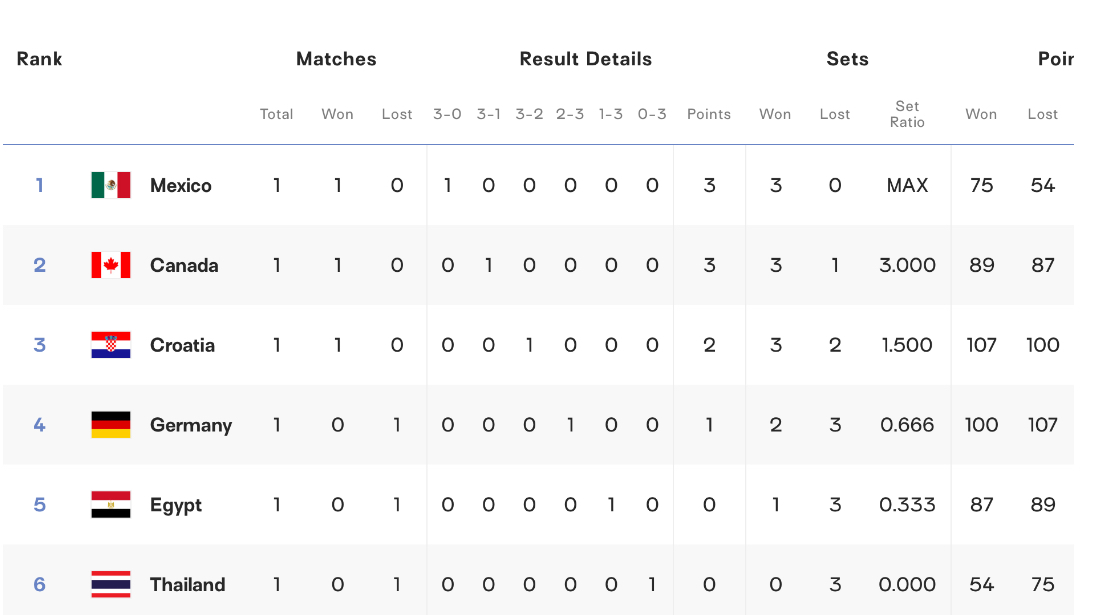Image resolution: width=1111 pixels, height=615 pixels.
Task: Click the Points column header
Action: tap(709, 114)
